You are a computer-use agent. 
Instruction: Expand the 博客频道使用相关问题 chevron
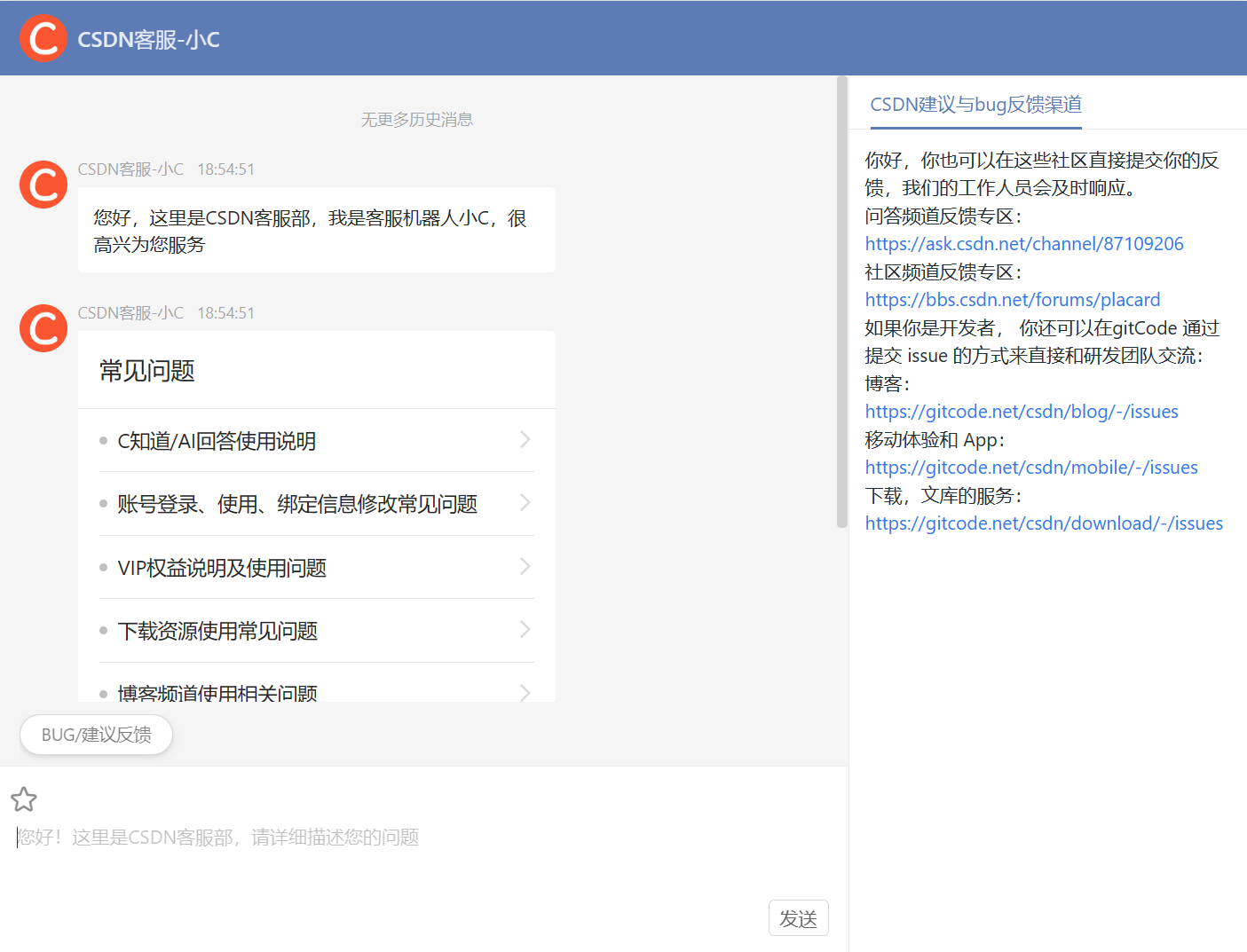click(525, 692)
